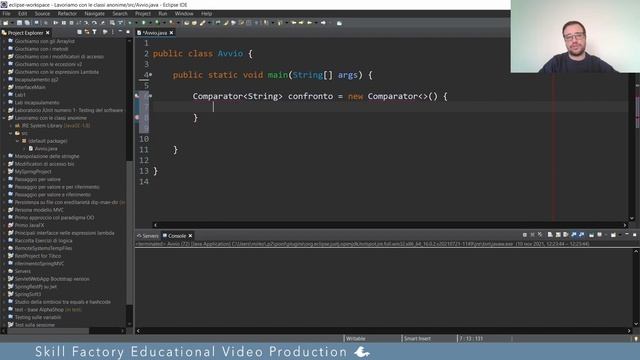
Task: Select the Console tab
Action: [177, 236]
